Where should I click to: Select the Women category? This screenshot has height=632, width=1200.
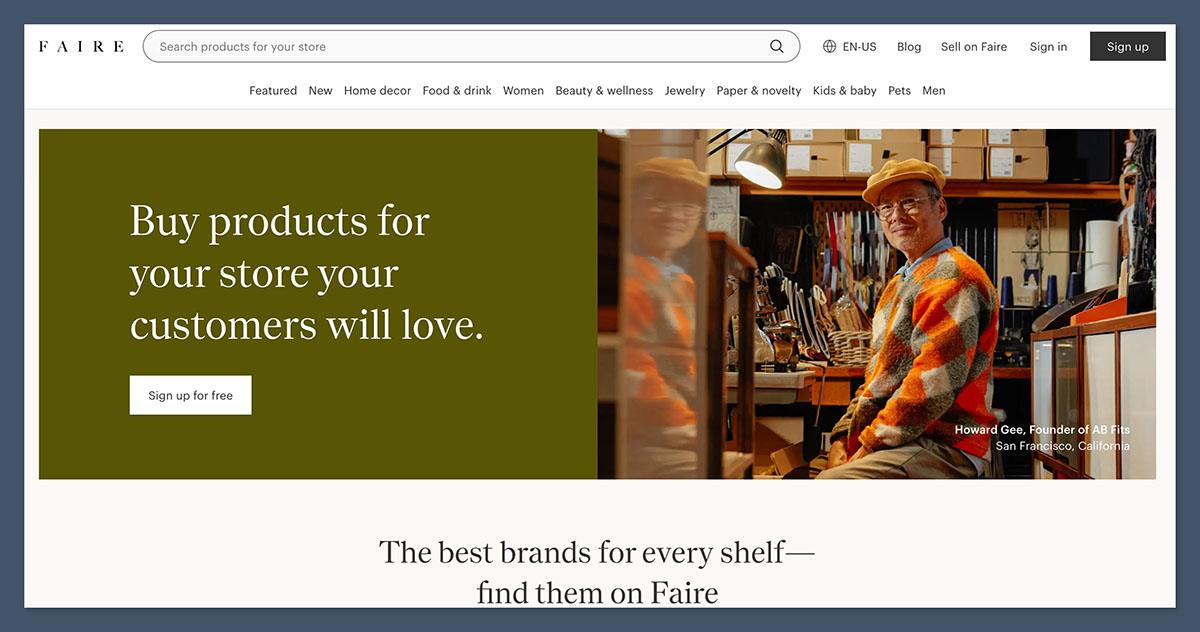click(x=523, y=91)
